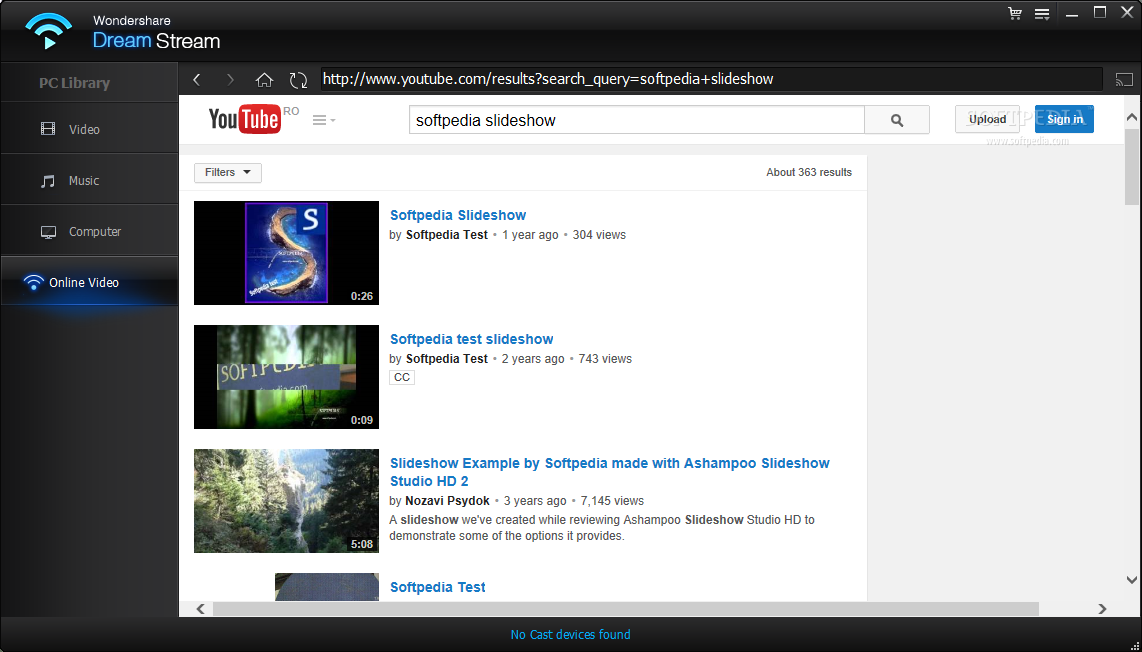Click the No Cast devices found status
This screenshot has height=652, width=1142.
click(570, 635)
